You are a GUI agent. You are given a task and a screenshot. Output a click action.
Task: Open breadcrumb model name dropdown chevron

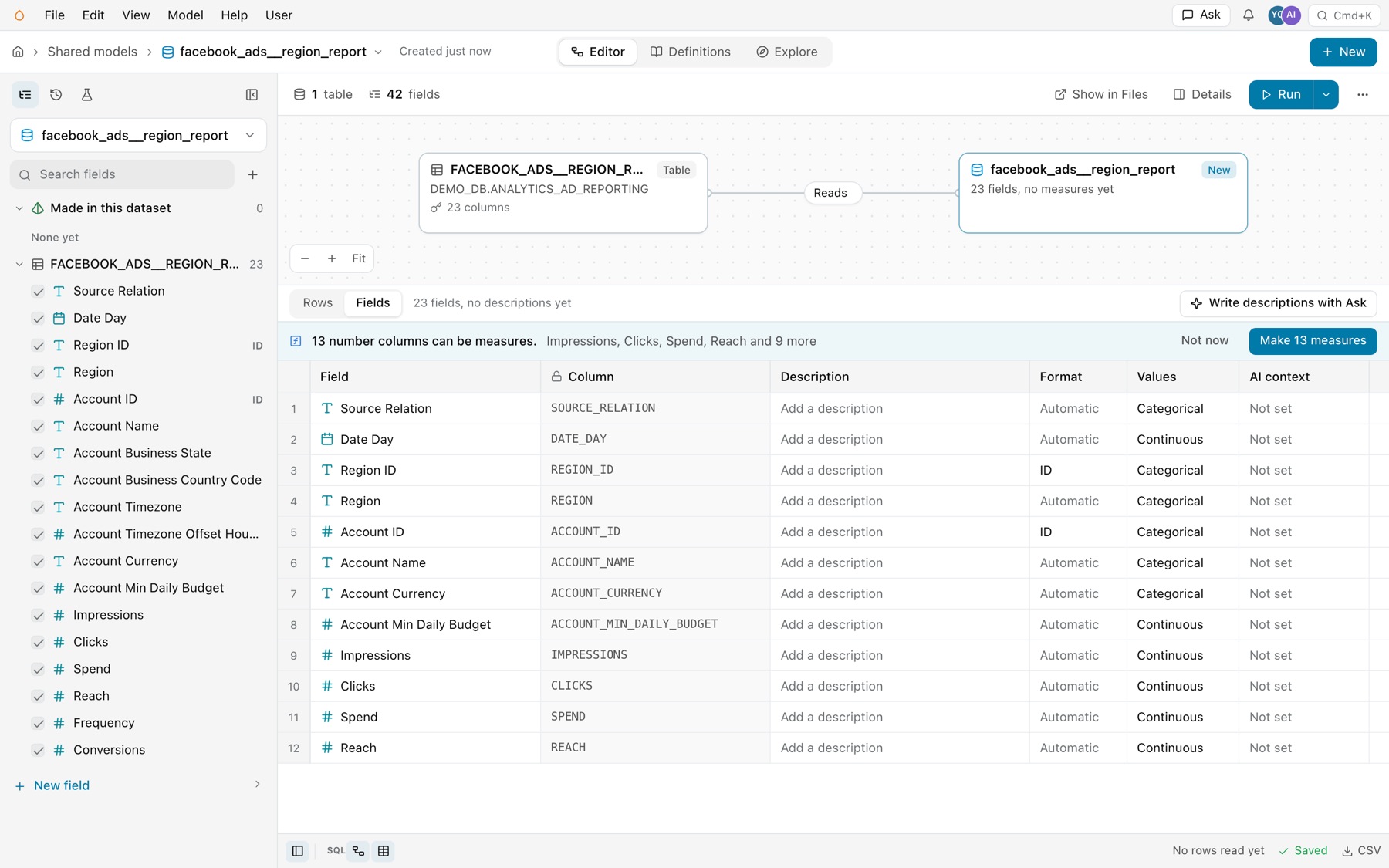(378, 52)
